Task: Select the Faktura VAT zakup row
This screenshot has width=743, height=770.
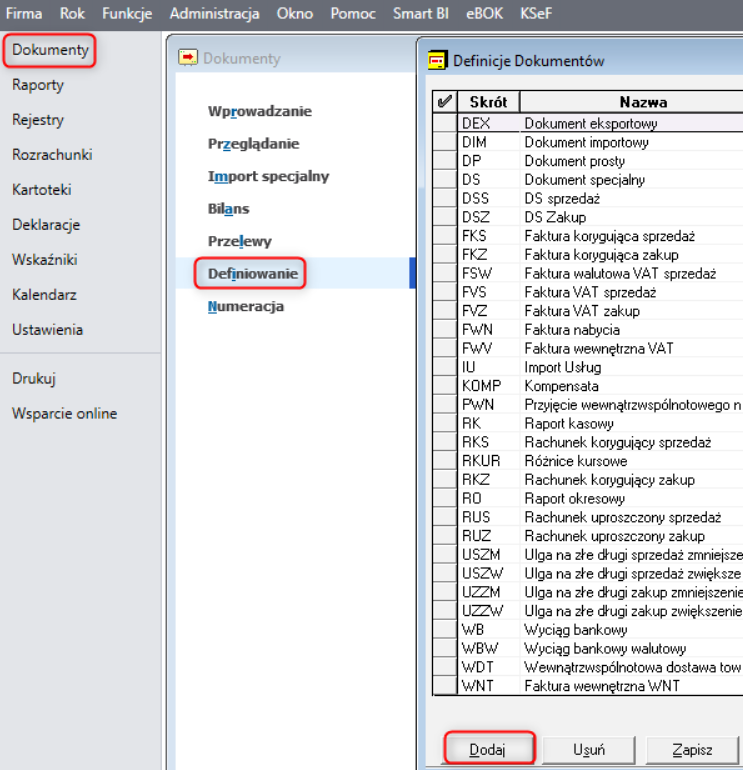Action: 582,311
